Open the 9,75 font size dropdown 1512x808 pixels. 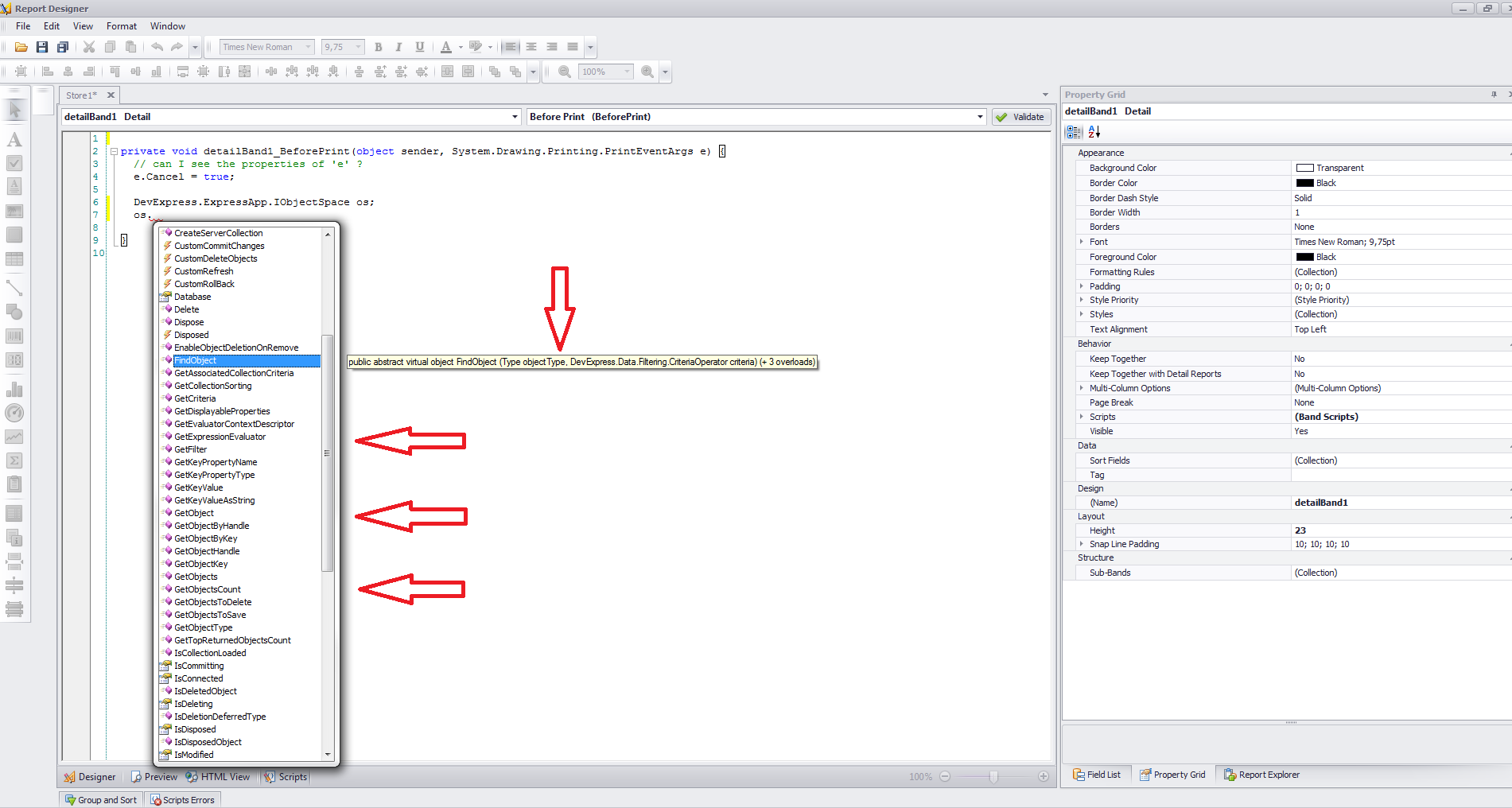pos(358,47)
